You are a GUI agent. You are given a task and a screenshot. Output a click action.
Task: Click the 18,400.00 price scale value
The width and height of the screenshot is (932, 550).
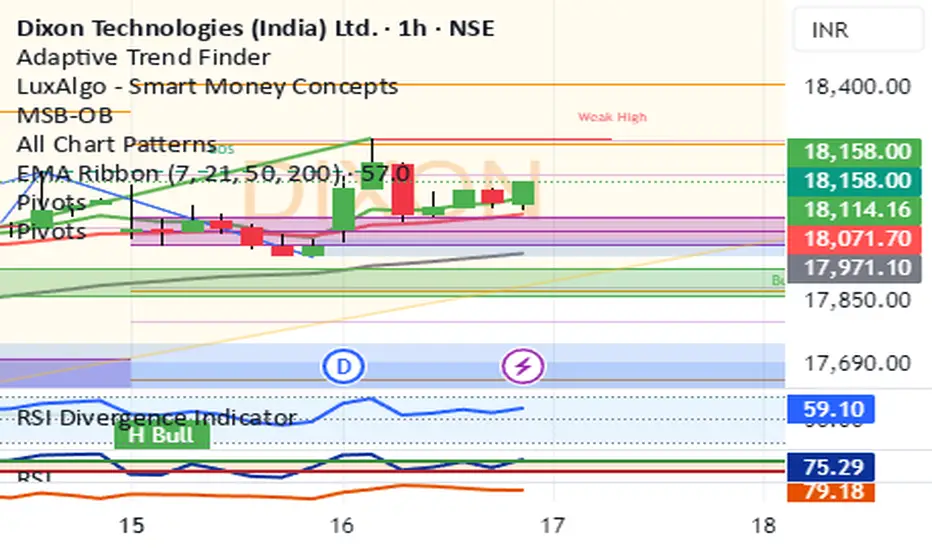tap(857, 87)
